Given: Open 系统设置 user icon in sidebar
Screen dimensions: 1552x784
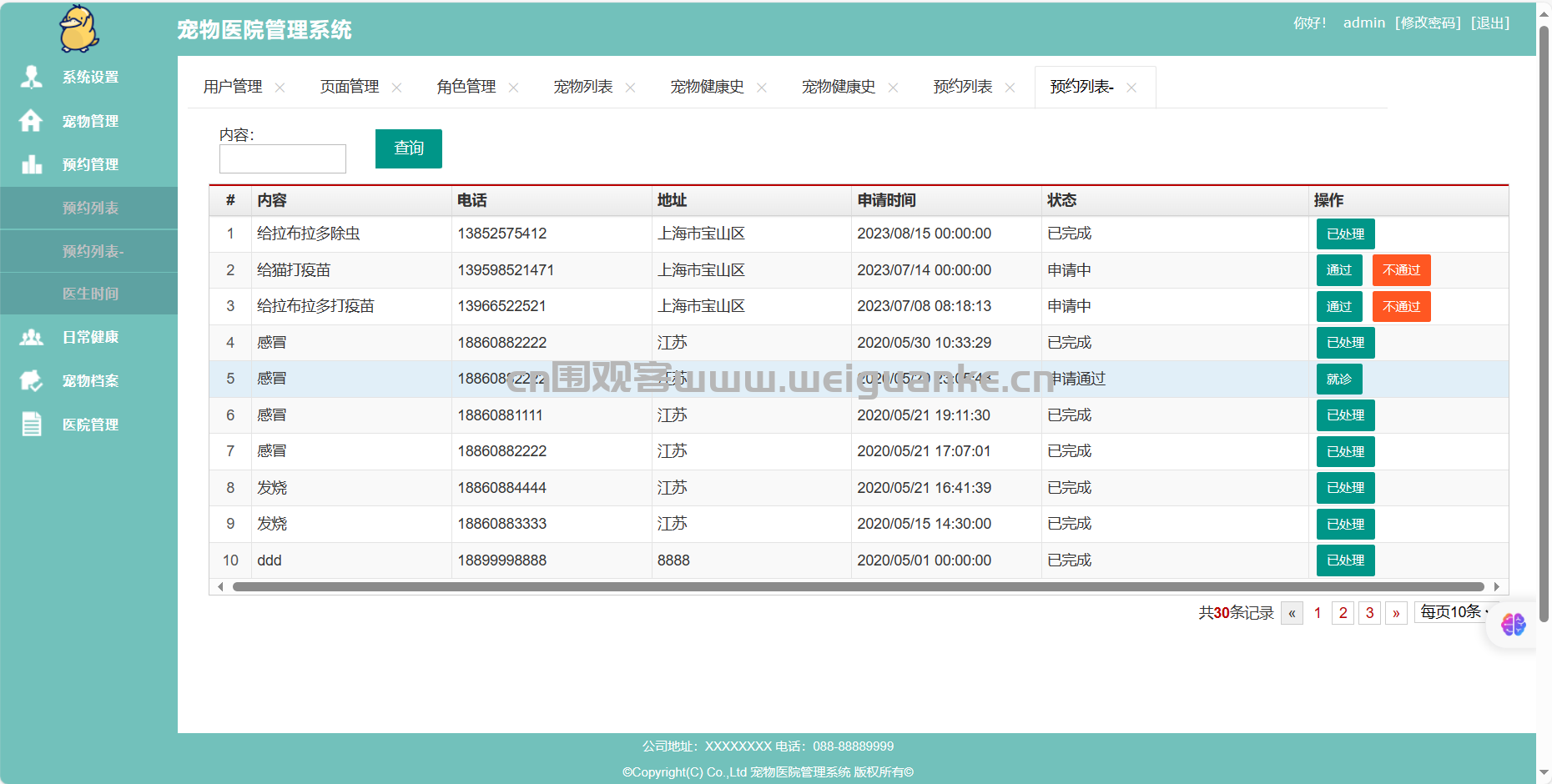Looking at the screenshot, I should tap(32, 77).
